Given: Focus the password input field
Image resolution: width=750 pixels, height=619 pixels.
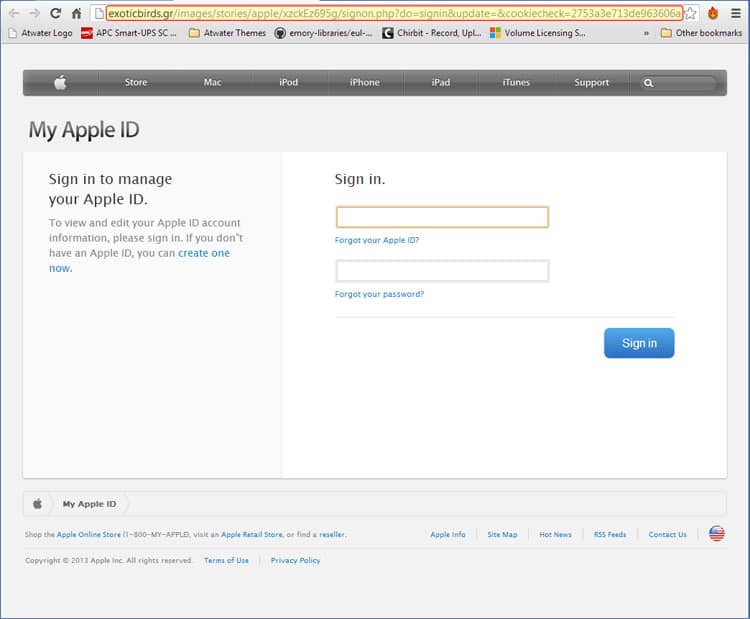Looking at the screenshot, I should coord(442,271).
